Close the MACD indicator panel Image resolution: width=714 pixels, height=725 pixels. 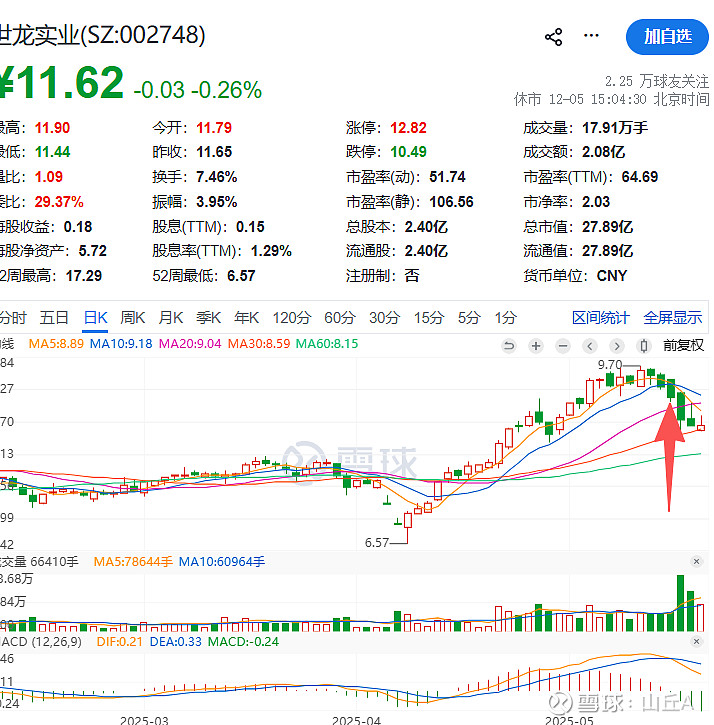696,641
